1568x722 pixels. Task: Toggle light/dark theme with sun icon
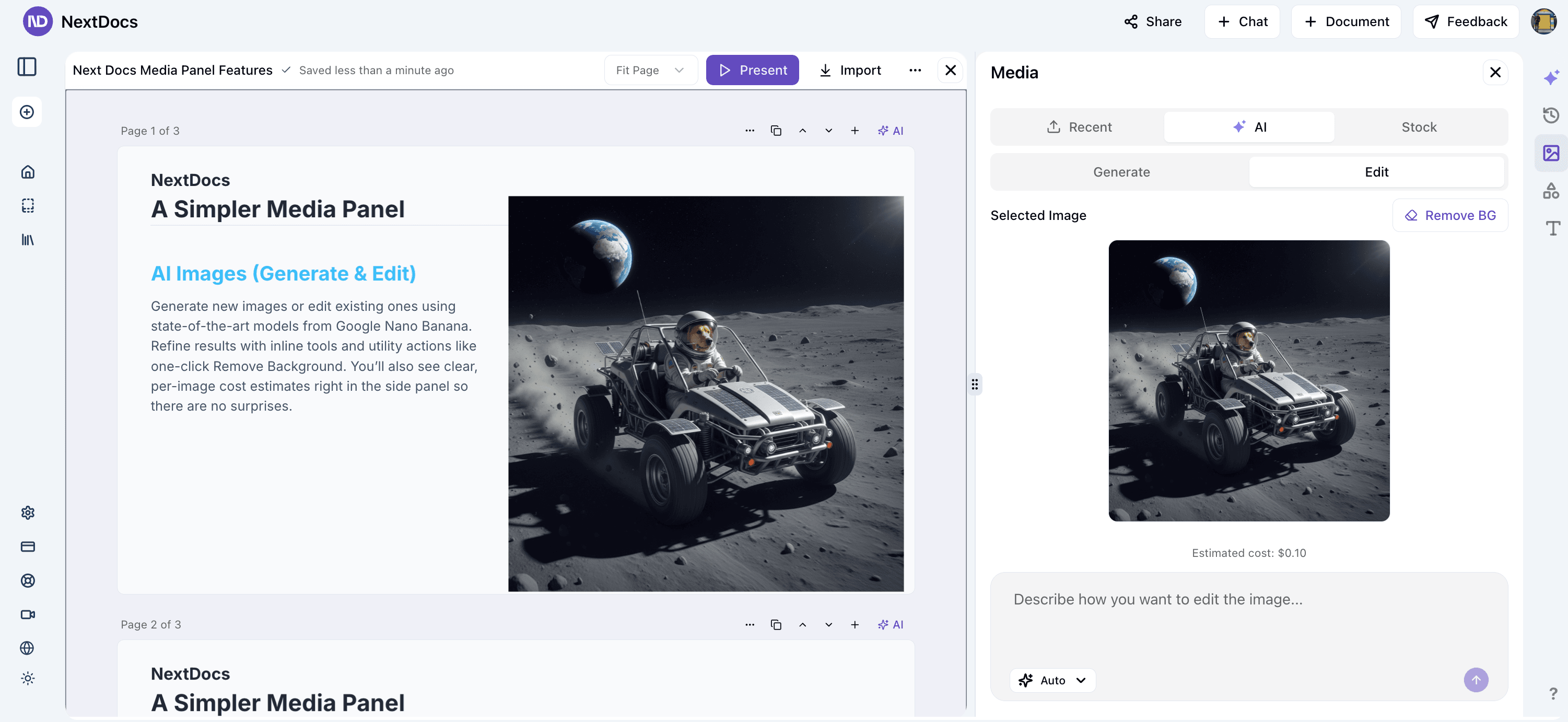pyautogui.click(x=27, y=678)
